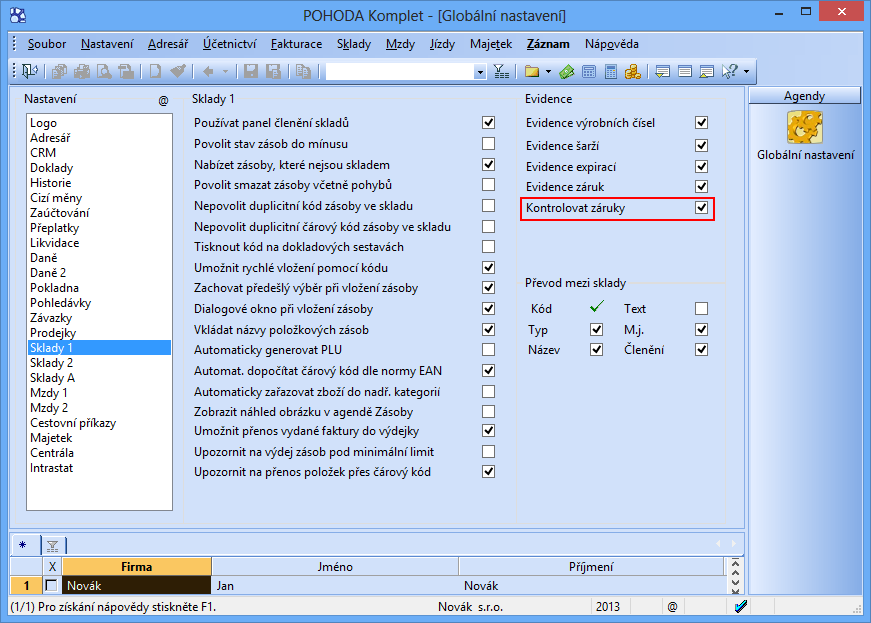This screenshot has width=871, height=623.
Task: Open the Soubor menu
Action: pyautogui.click(x=47, y=44)
